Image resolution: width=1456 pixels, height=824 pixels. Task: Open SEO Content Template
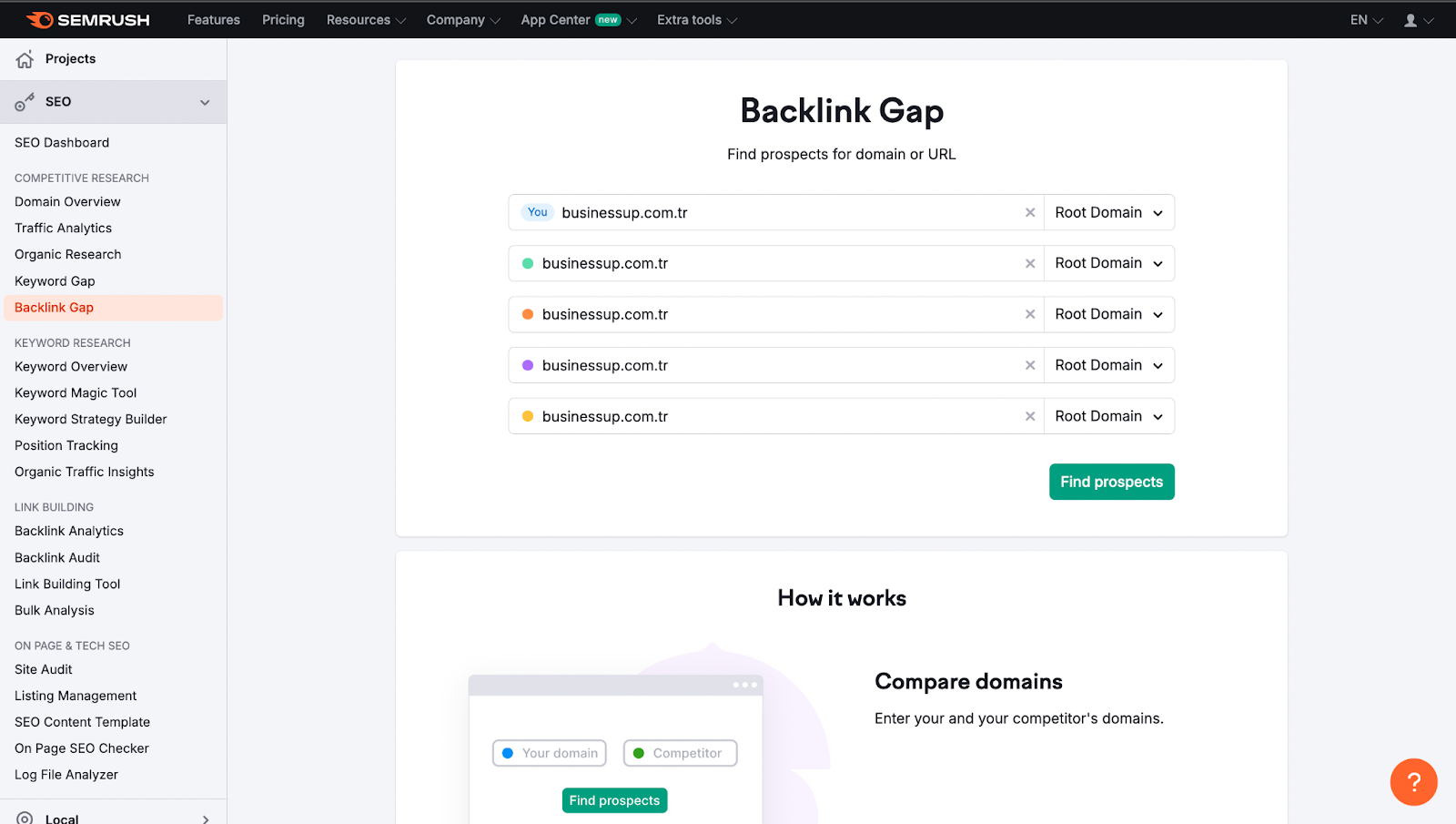pyautogui.click(x=82, y=723)
